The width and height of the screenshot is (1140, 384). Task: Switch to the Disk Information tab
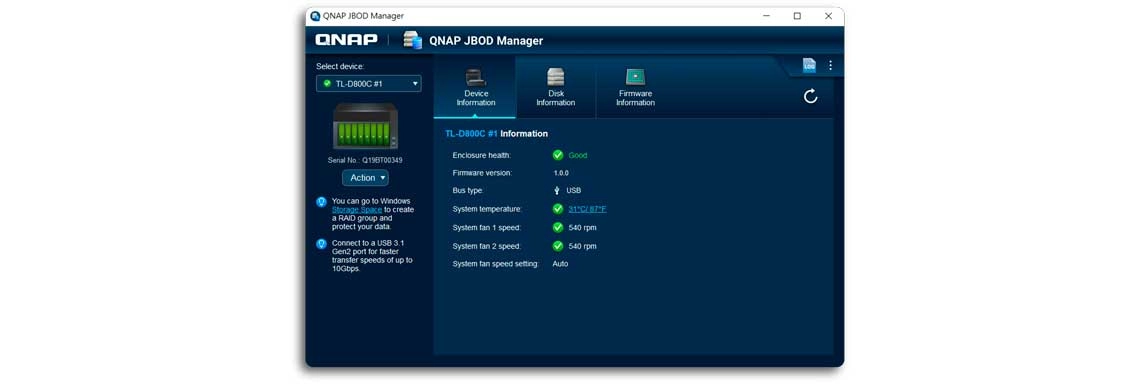(555, 88)
